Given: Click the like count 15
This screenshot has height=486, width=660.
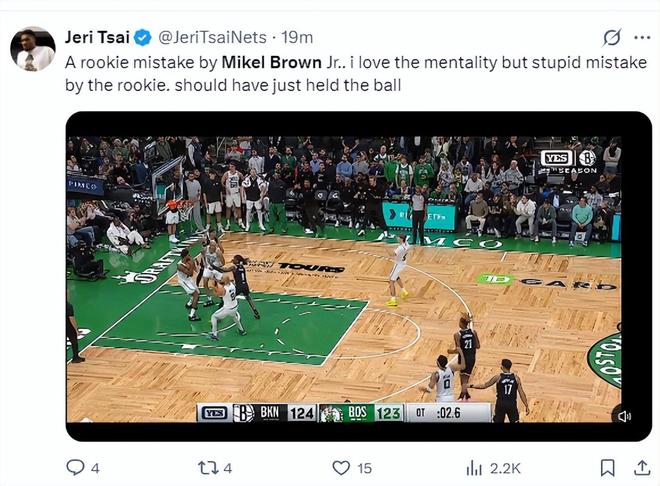Looking at the screenshot, I should [x=365, y=468].
